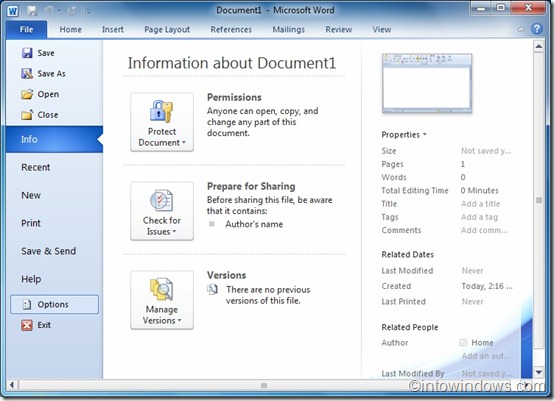Click the vertical scrollbar thumb
Screen dimensions: 555x401
[x=539, y=200]
